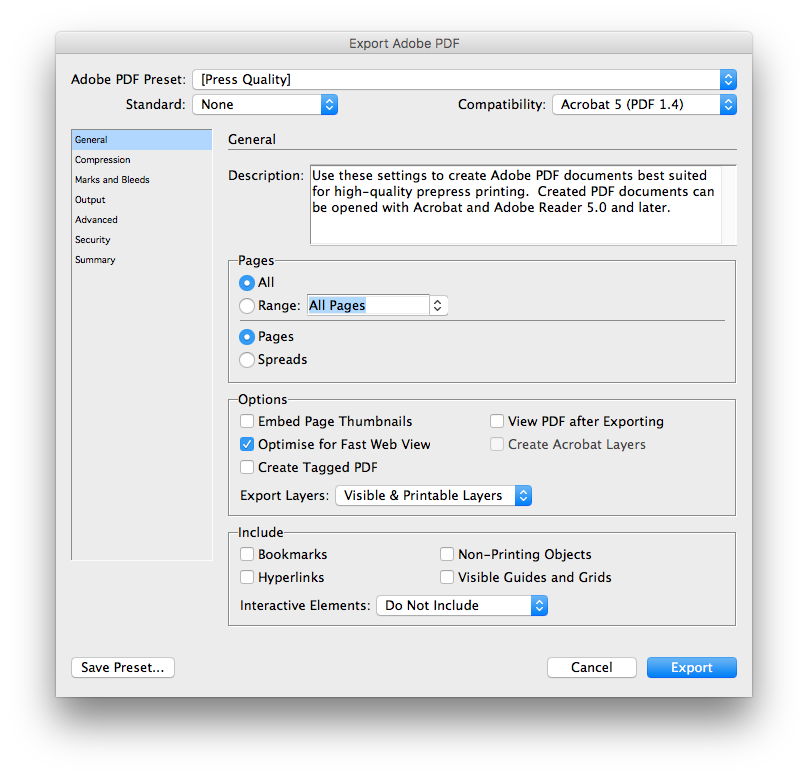Open the Export Layers dropdown
This screenshot has height=777, width=808.
433,496
